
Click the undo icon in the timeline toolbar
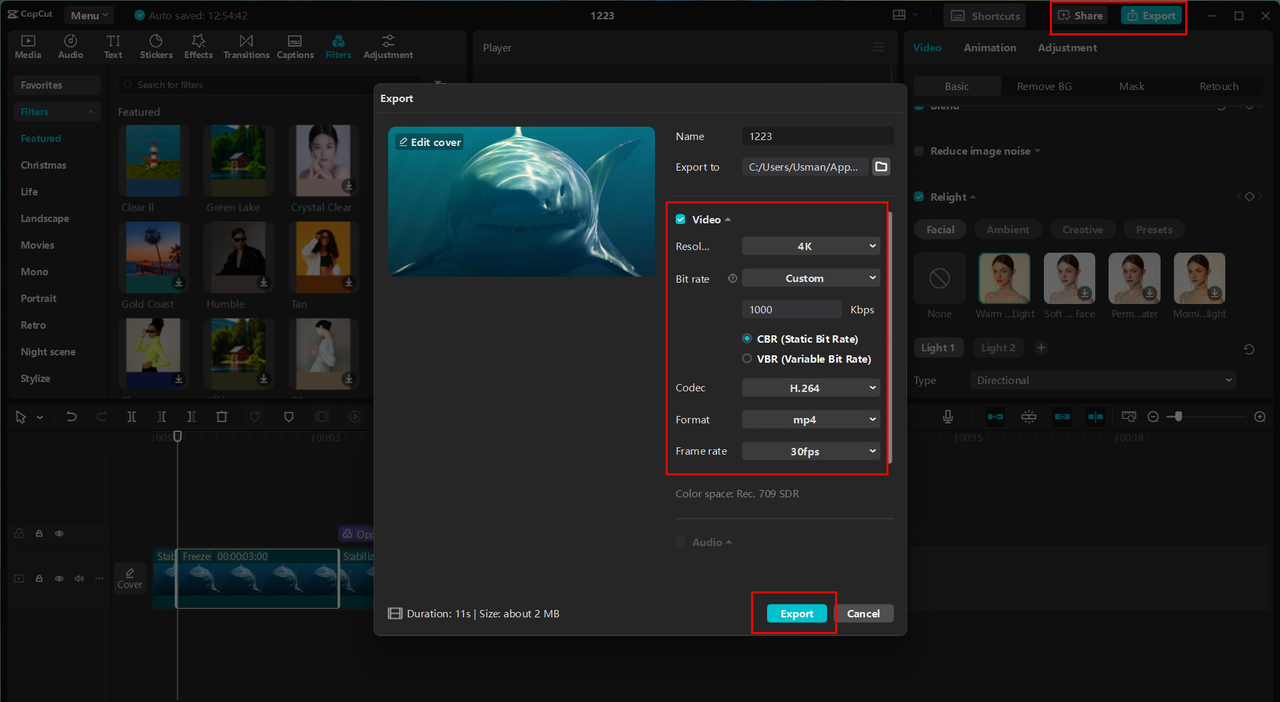point(71,417)
